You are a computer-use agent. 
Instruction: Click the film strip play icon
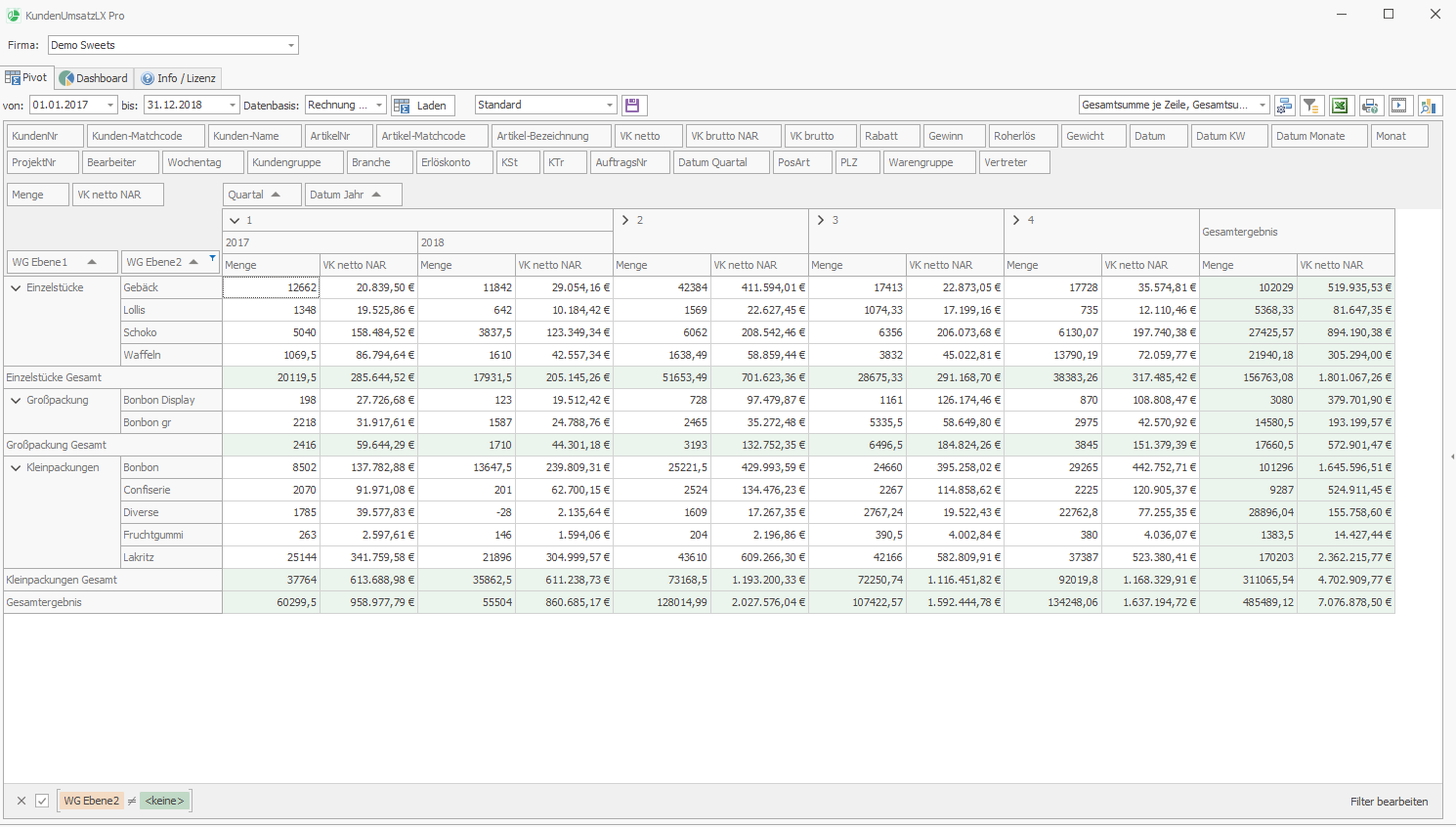pos(1399,106)
